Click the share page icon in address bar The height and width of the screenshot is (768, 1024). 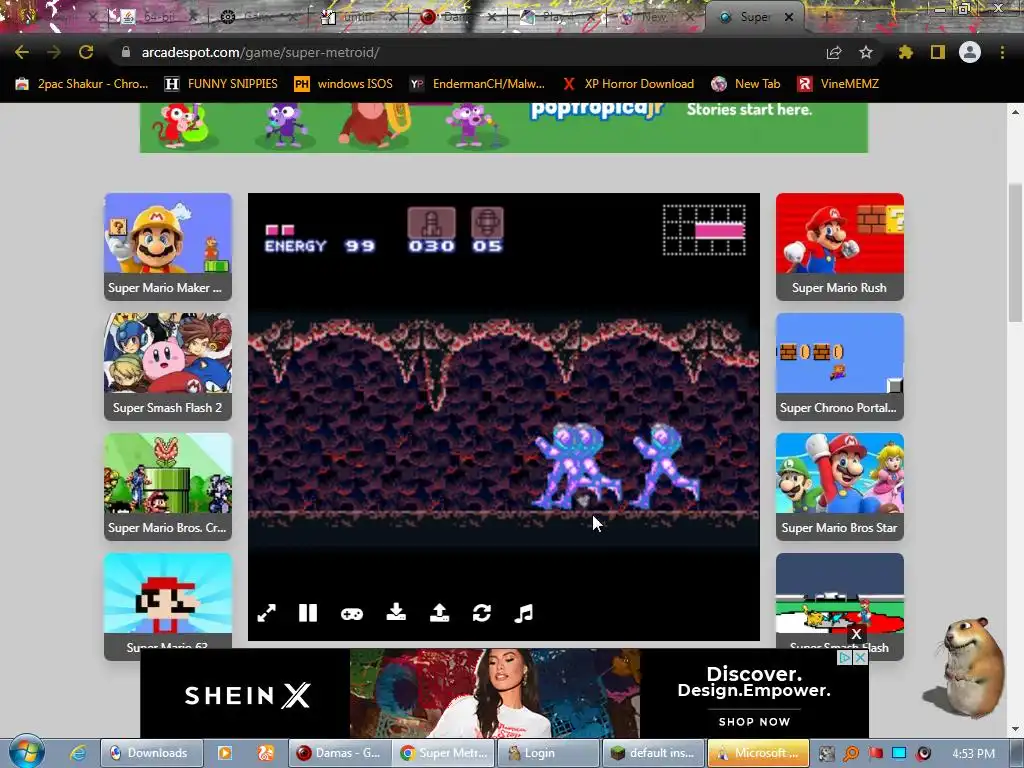[x=834, y=53]
